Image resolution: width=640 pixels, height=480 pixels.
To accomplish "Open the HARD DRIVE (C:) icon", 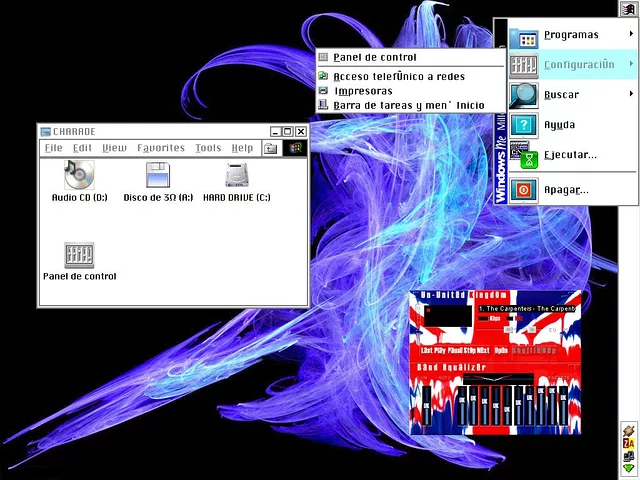I will tap(237, 175).
